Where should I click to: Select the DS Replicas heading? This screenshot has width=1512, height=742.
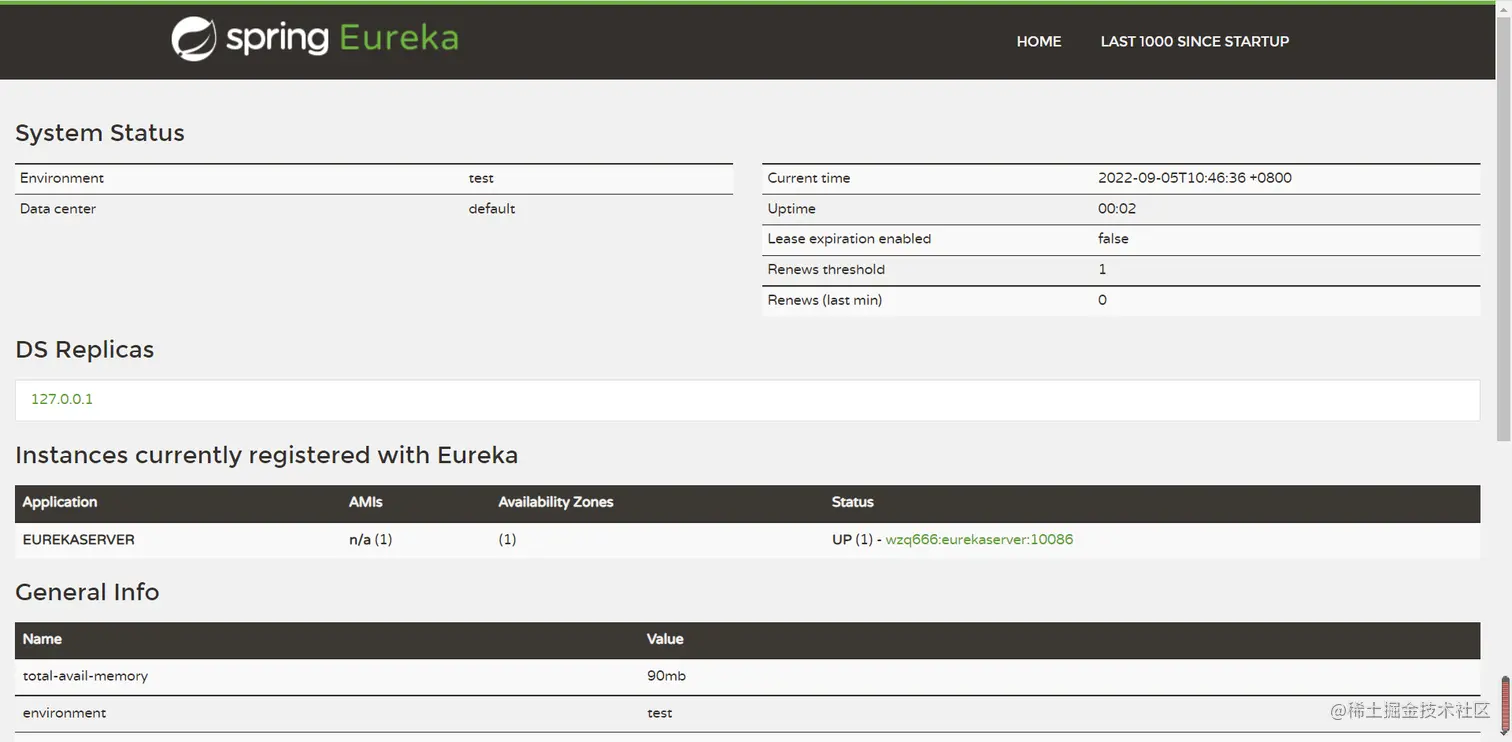[85, 350]
